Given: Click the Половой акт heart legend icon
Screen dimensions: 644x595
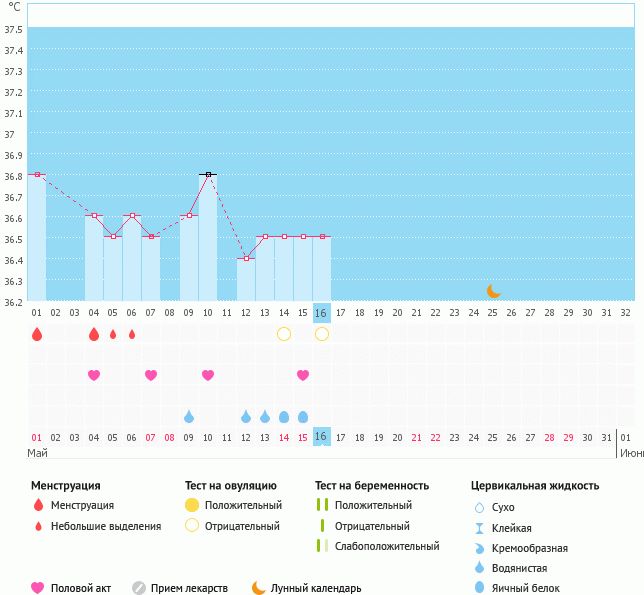Looking at the screenshot, I should click(x=39, y=588).
